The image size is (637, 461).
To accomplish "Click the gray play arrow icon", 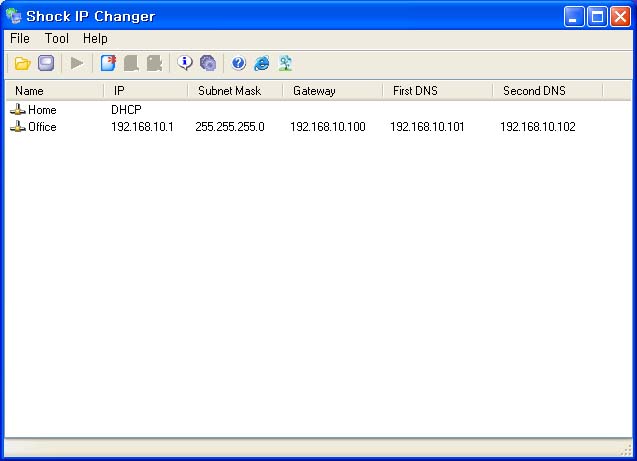I will [x=77, y=63].
